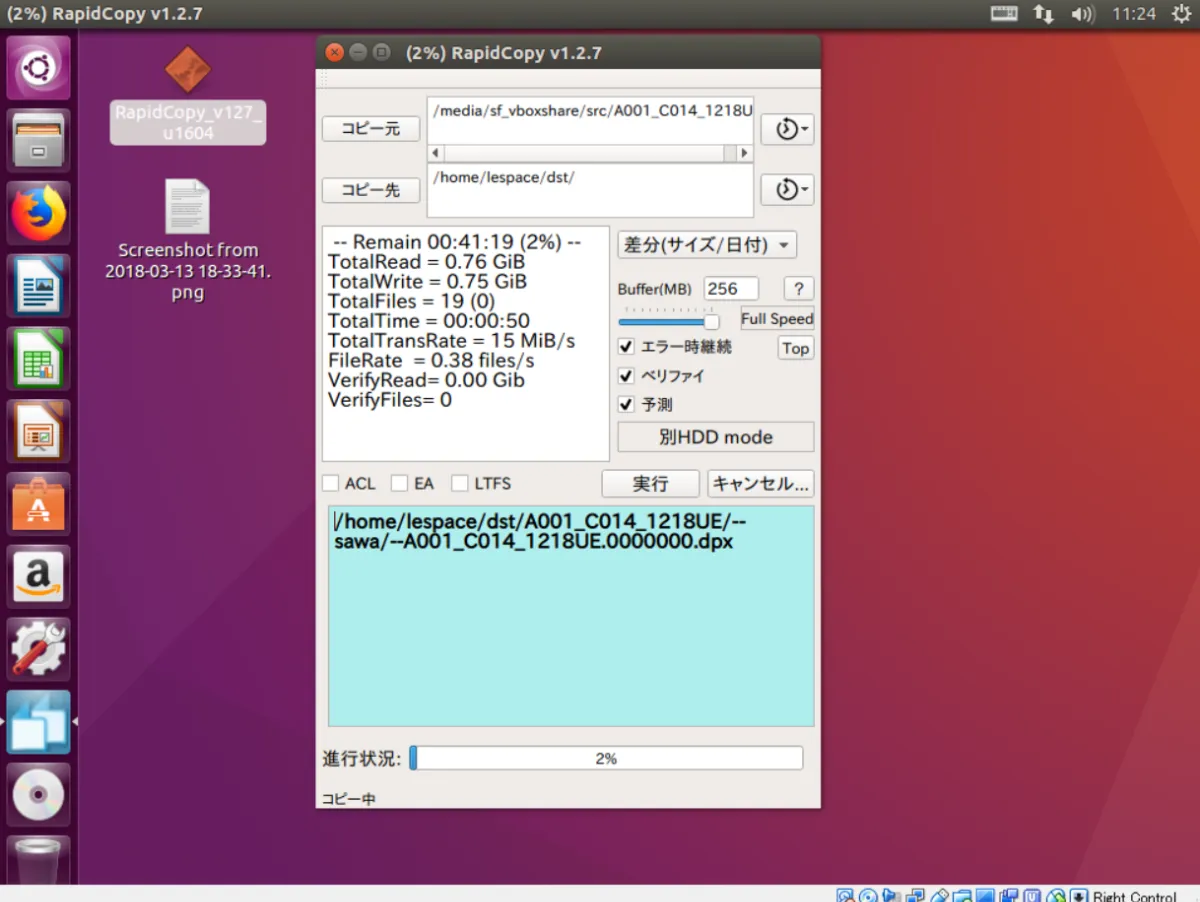The height and width of the screenshot is (902, 1200).
Task: Click the 実行 execute button
Action: (650, 484)
